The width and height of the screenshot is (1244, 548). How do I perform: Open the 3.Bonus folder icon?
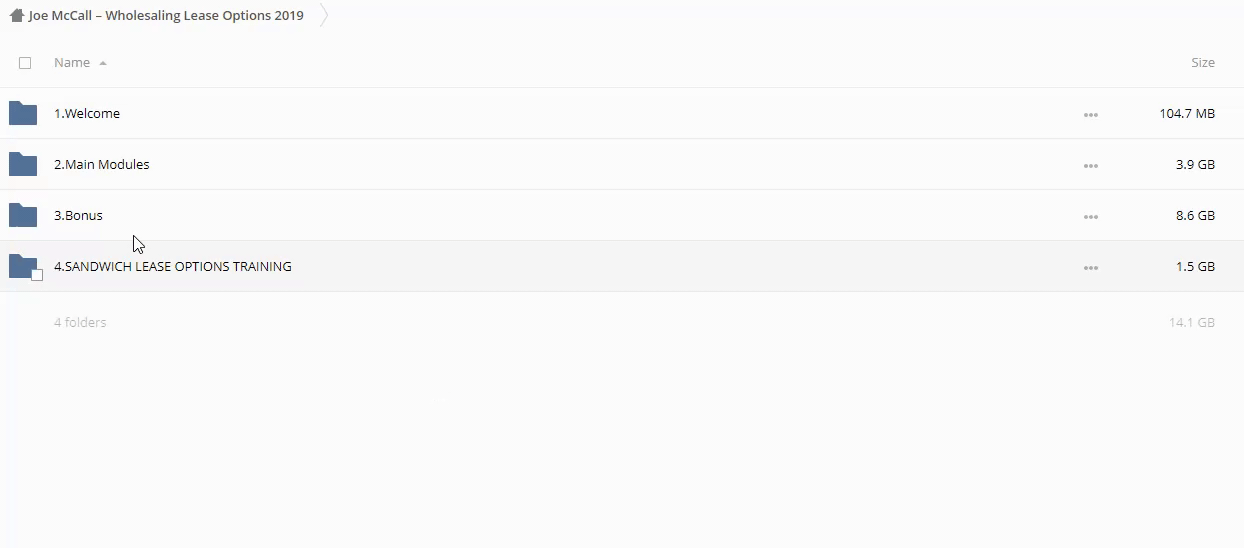[x=23, y=215]
